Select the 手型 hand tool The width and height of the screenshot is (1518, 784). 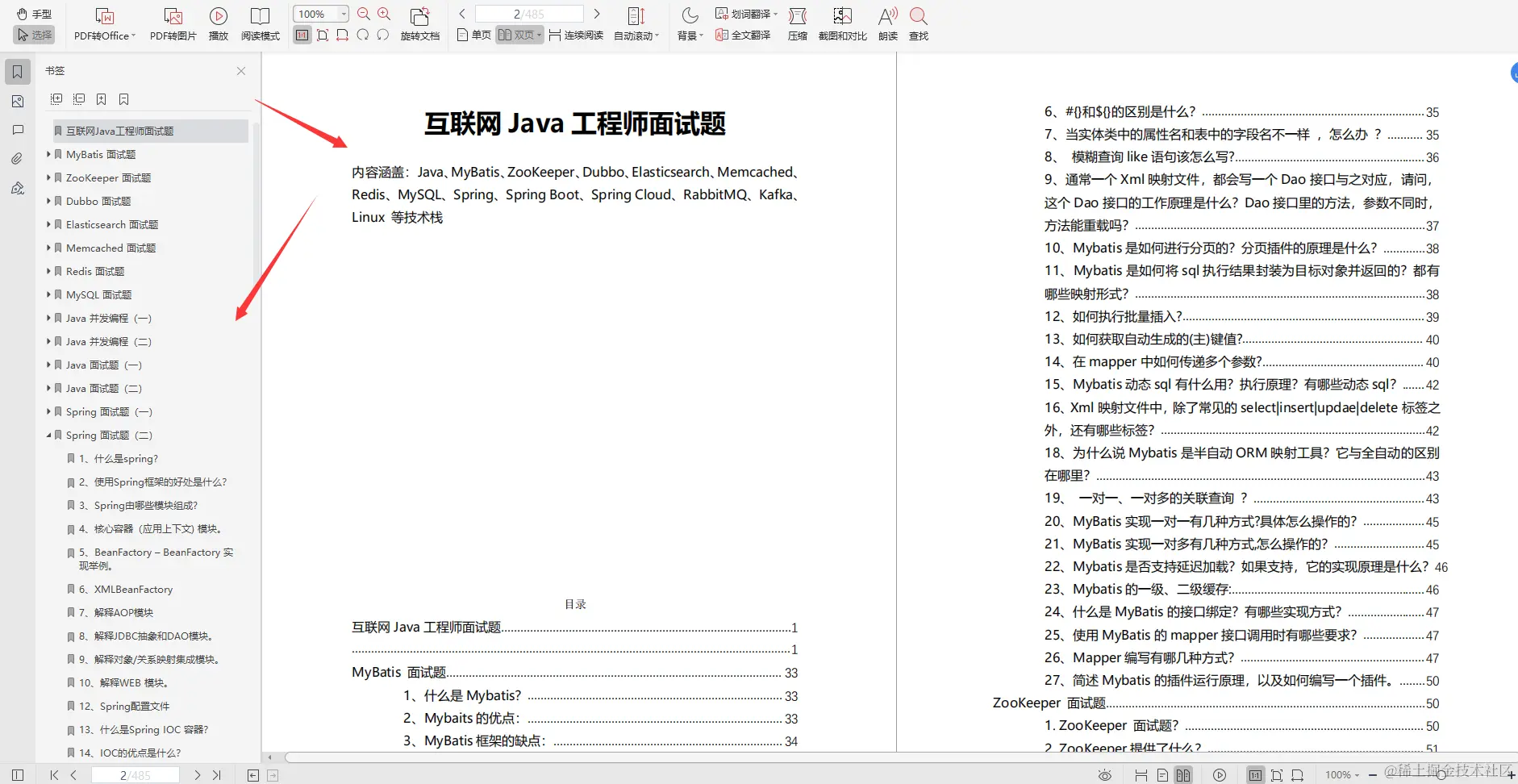pos(34,14)
